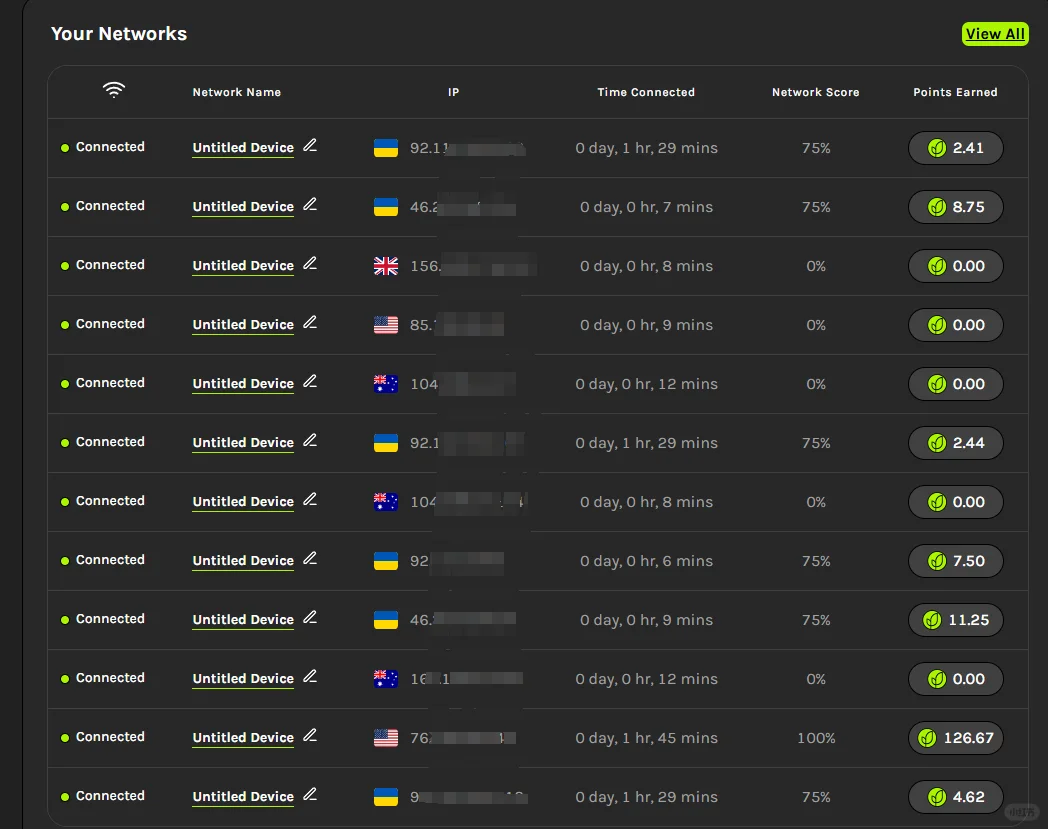The width and height of the screenshot is (1048, 829).
Task: Click 75% score in the 7.50 points row
Action: pyautogui.click(x=816, y=561)
